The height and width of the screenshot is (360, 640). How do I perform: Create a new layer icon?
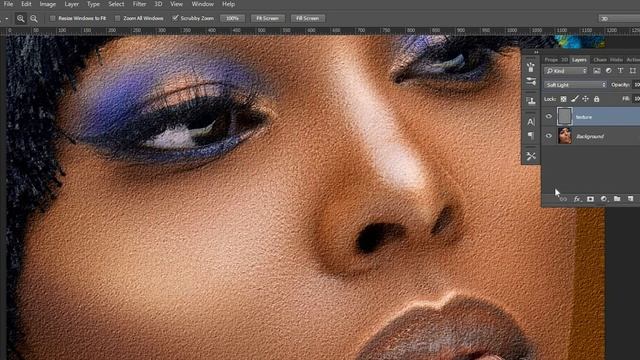pos(631,199)
